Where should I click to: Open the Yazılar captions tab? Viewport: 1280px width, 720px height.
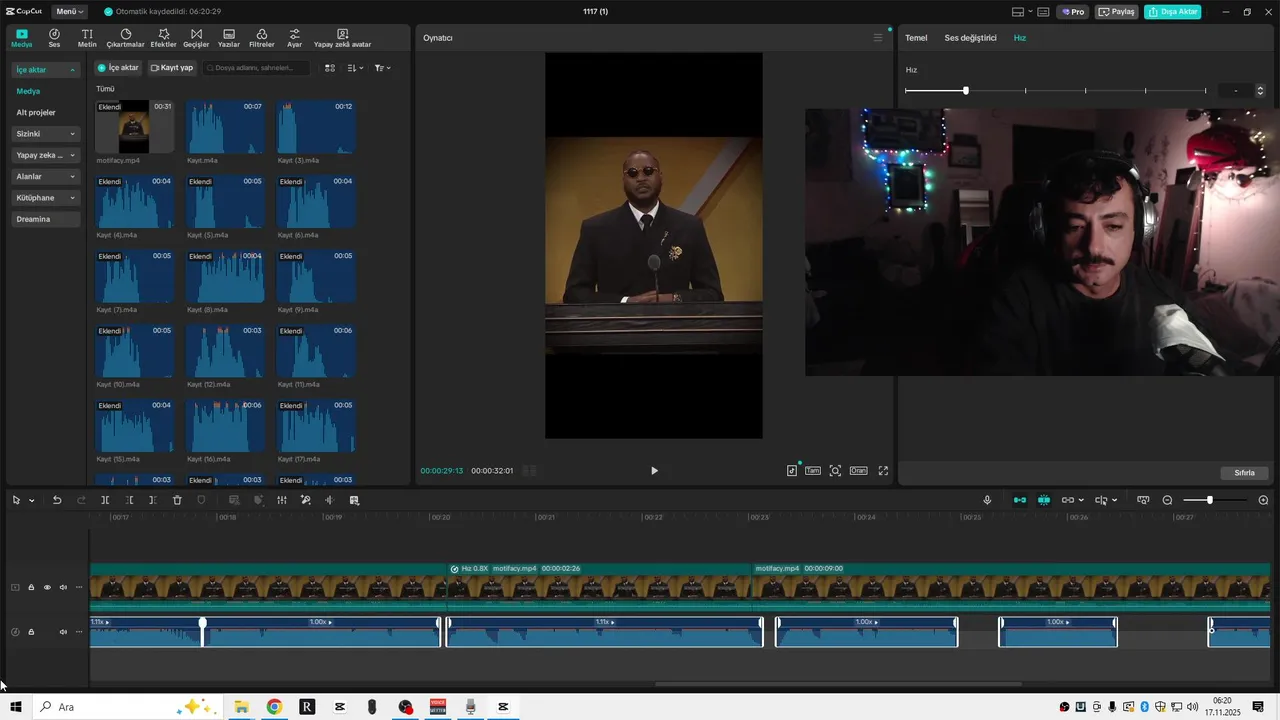229,38
